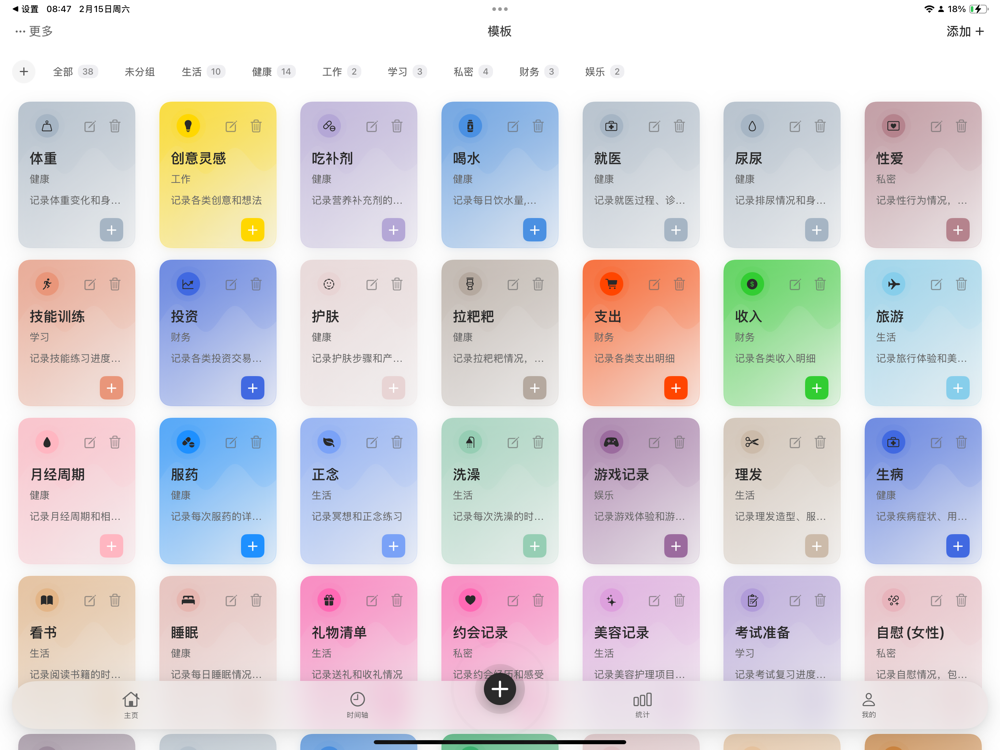Viewport: 1000px width, 750px height.
Task: Open the 约会记录 card title
Action: tap(480, 633)
